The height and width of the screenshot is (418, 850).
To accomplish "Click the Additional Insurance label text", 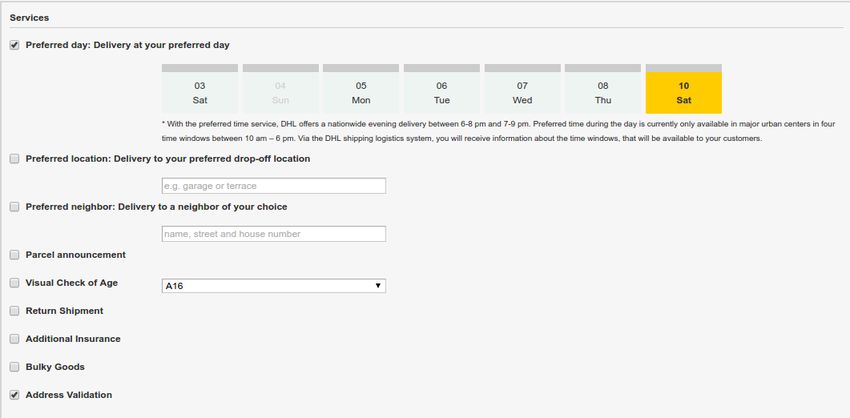I will click(73, 339).
